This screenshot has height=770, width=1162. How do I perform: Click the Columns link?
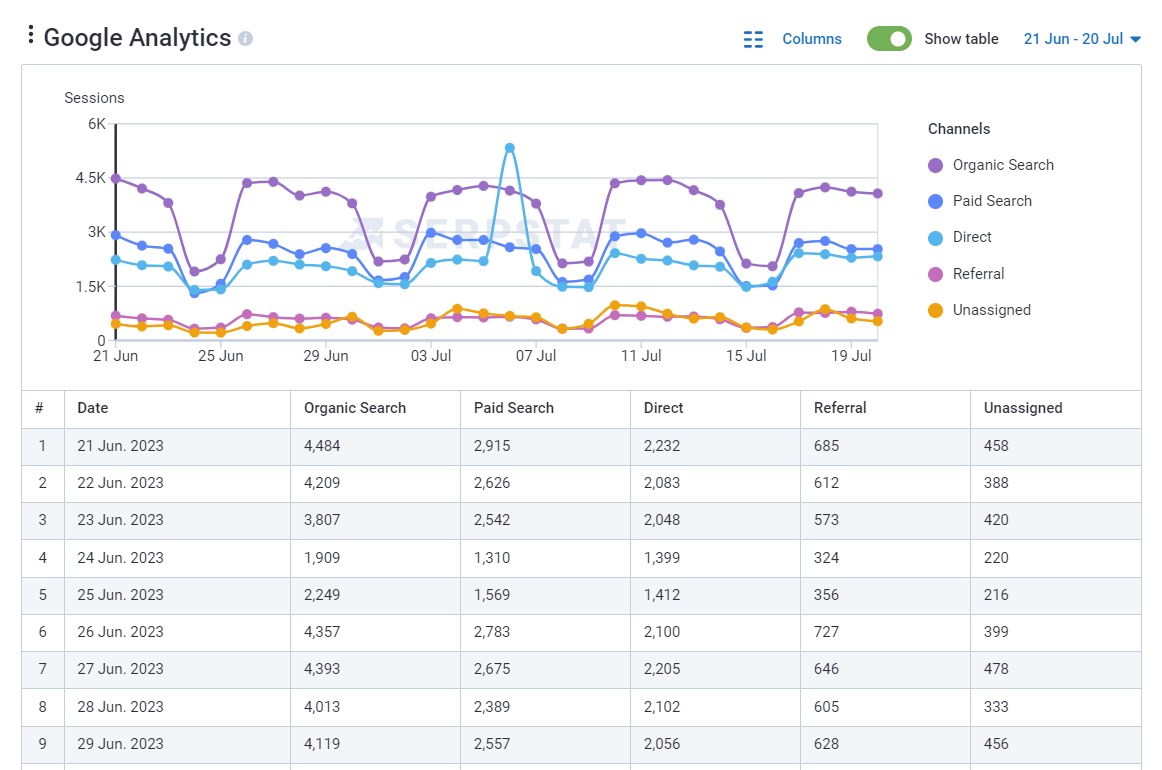point(812,38)
